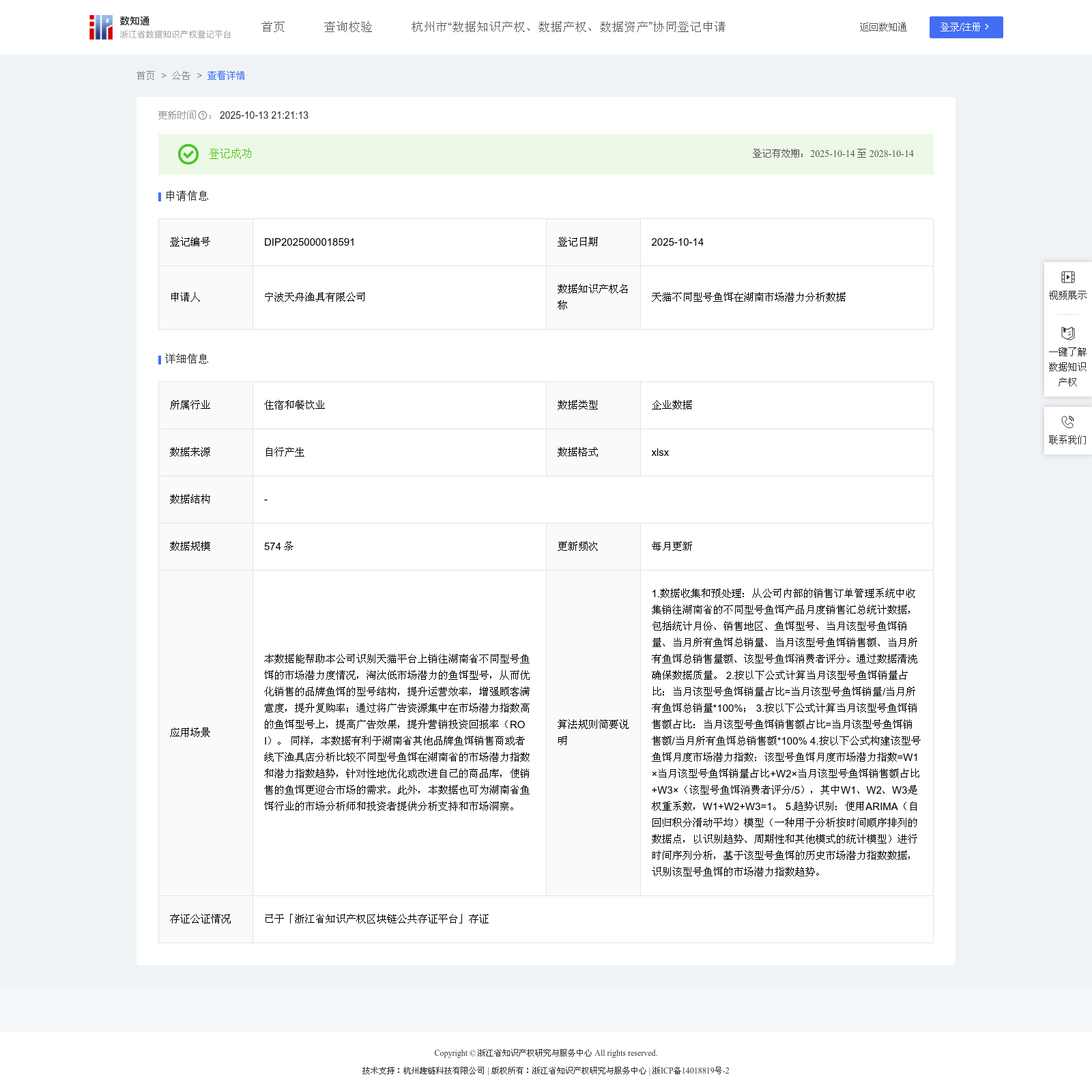
Task: Click the 一键了解数据知识产权 book icon
Action: click(1067, 334)
